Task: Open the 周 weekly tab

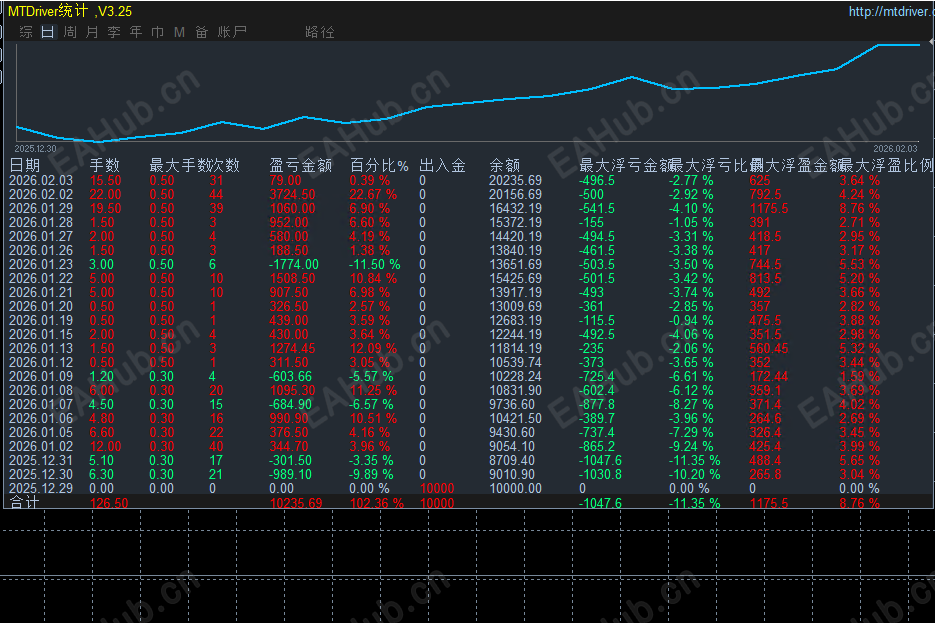Action: [70, 32]
